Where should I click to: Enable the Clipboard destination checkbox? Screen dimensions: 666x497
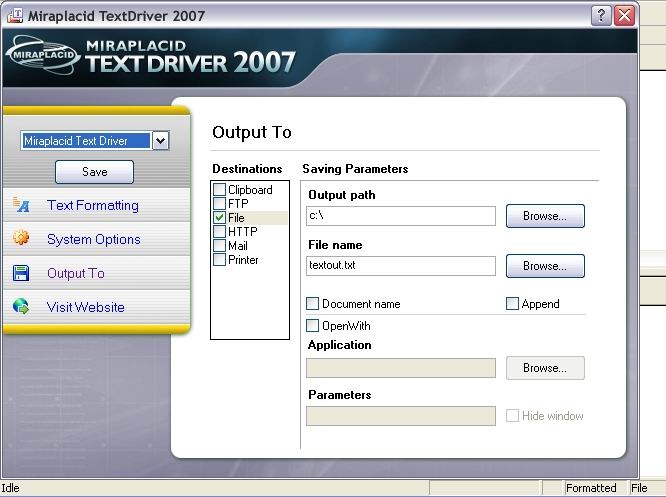coord(219,189)
